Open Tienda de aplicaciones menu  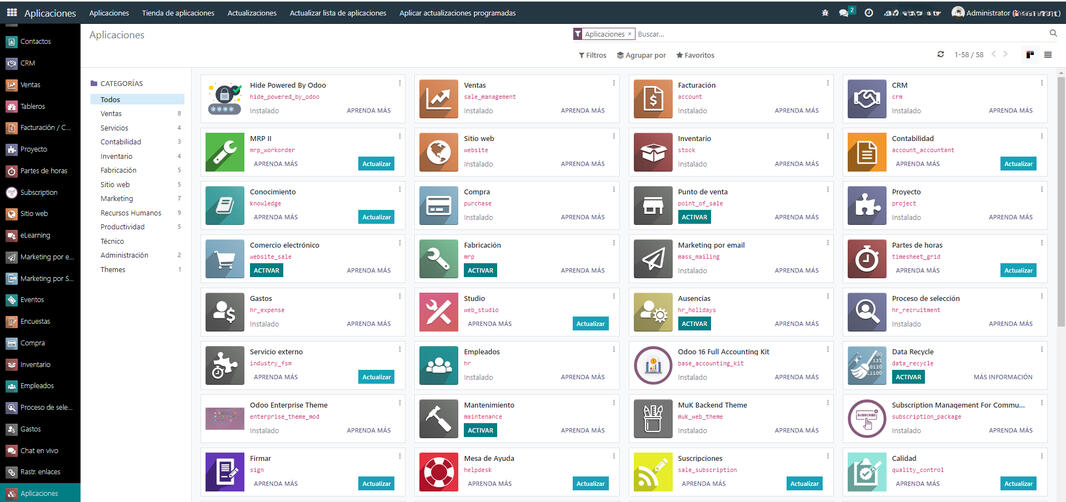tap(178, 13)
